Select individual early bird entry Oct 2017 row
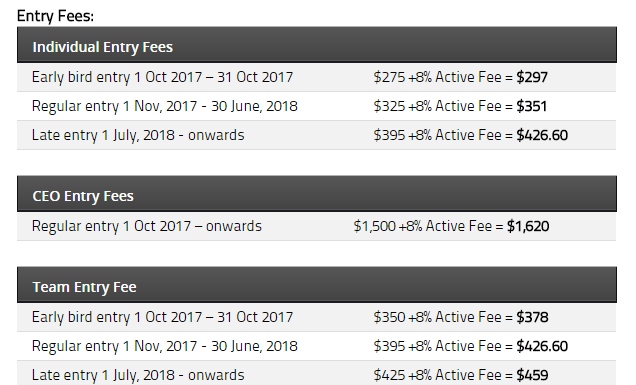The width and height of the screenshot is (636, 385). [x=316, y=77]
